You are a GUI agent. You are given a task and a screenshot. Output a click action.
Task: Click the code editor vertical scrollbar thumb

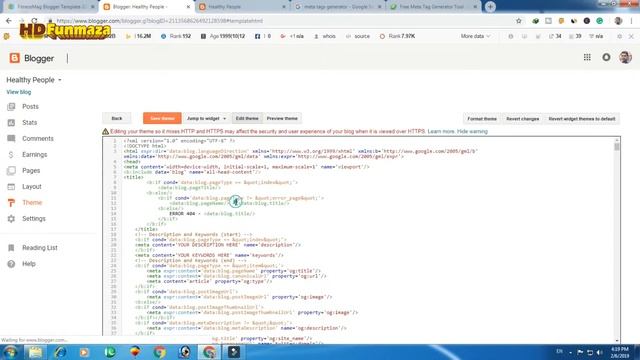[617, 147]
